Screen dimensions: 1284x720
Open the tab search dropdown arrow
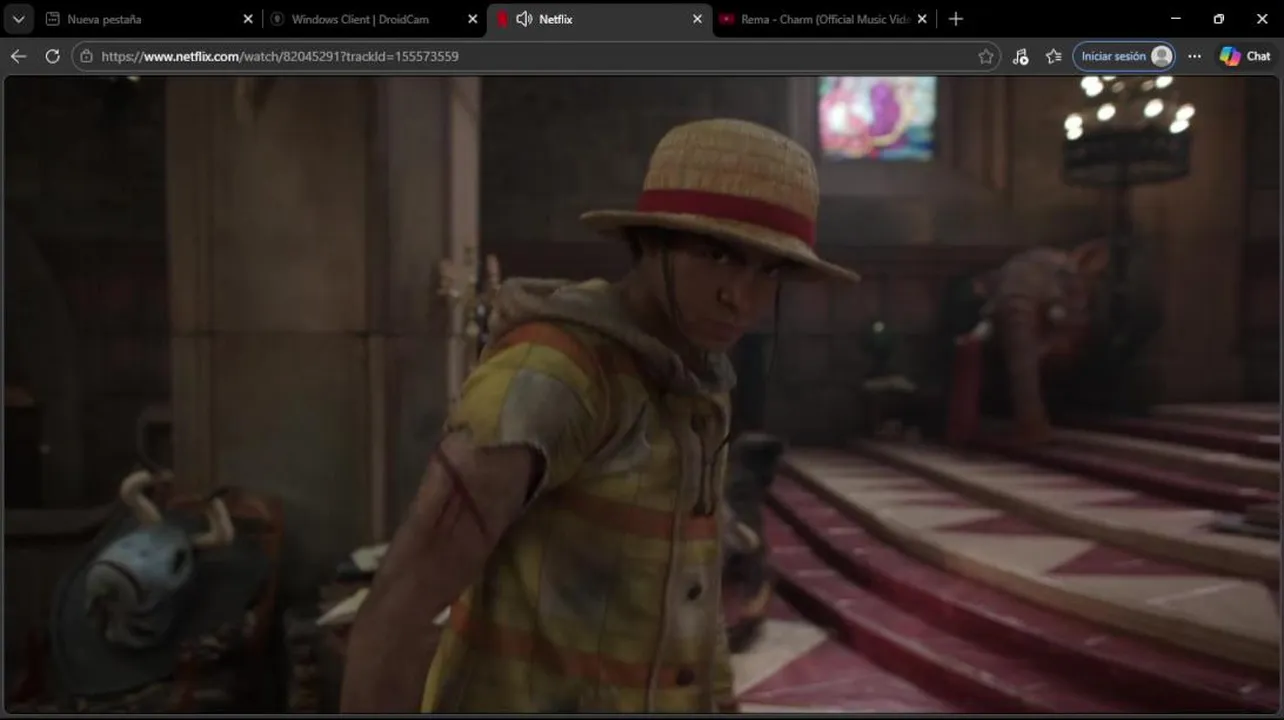coord(18,19)
